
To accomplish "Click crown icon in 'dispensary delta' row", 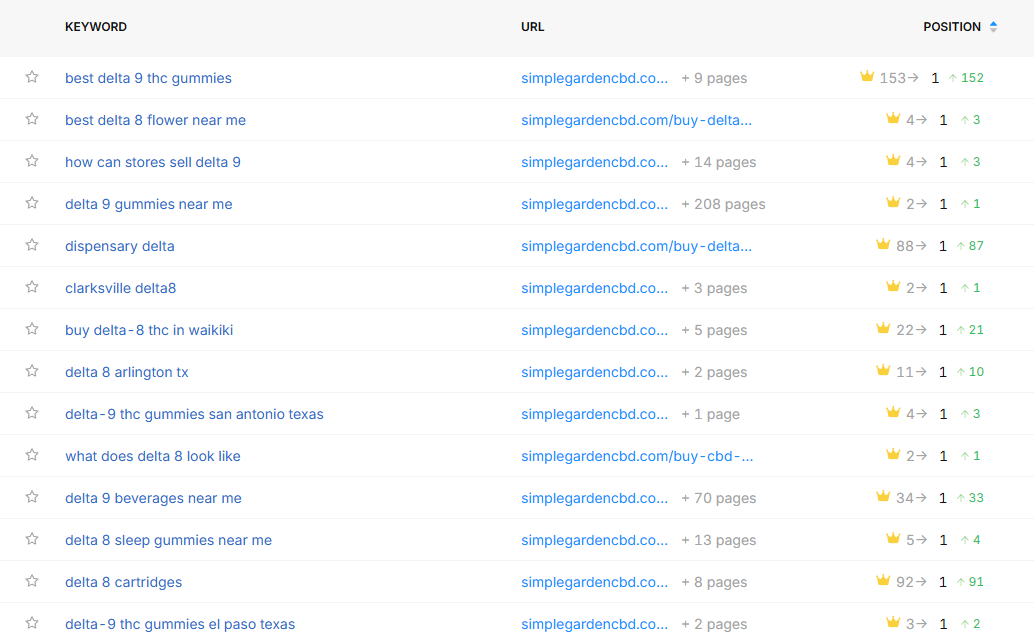I will [883, 245].
